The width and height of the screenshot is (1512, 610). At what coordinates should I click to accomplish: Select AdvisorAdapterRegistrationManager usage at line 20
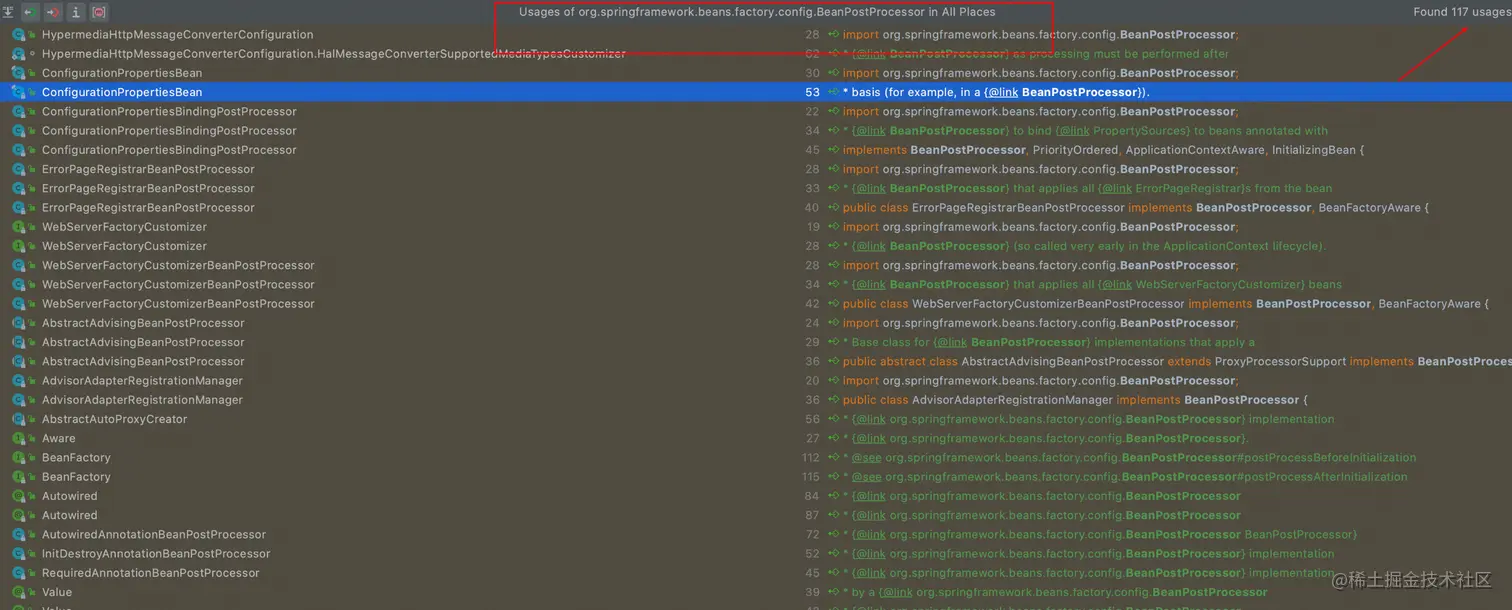(756, 381)
